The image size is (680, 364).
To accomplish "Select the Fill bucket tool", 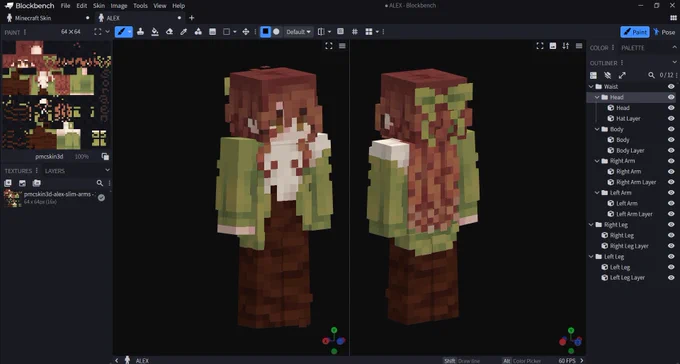I will coord(155,32).
